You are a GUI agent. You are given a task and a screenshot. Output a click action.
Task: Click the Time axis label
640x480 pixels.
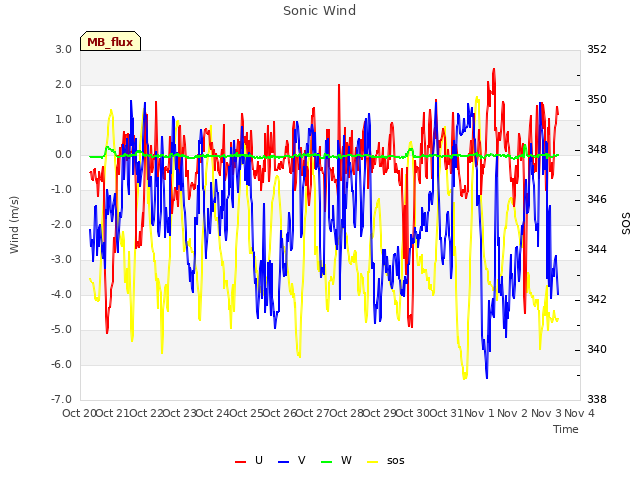pos(566,429)
